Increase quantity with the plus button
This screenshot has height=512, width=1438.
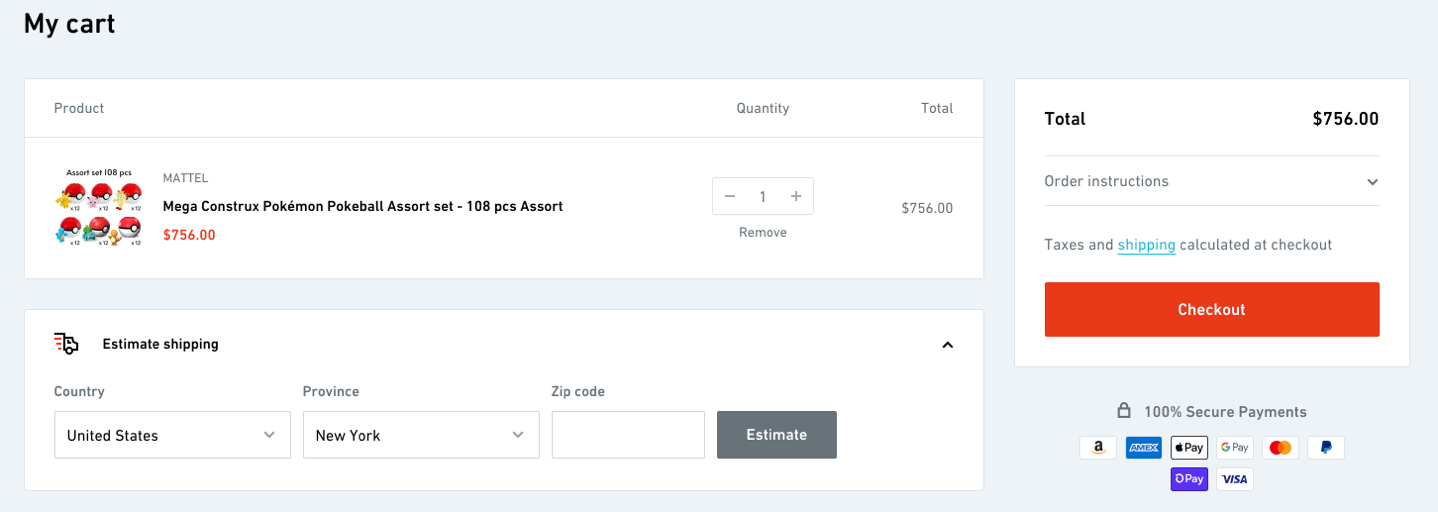pyautogui.click(x=796, y=196)
